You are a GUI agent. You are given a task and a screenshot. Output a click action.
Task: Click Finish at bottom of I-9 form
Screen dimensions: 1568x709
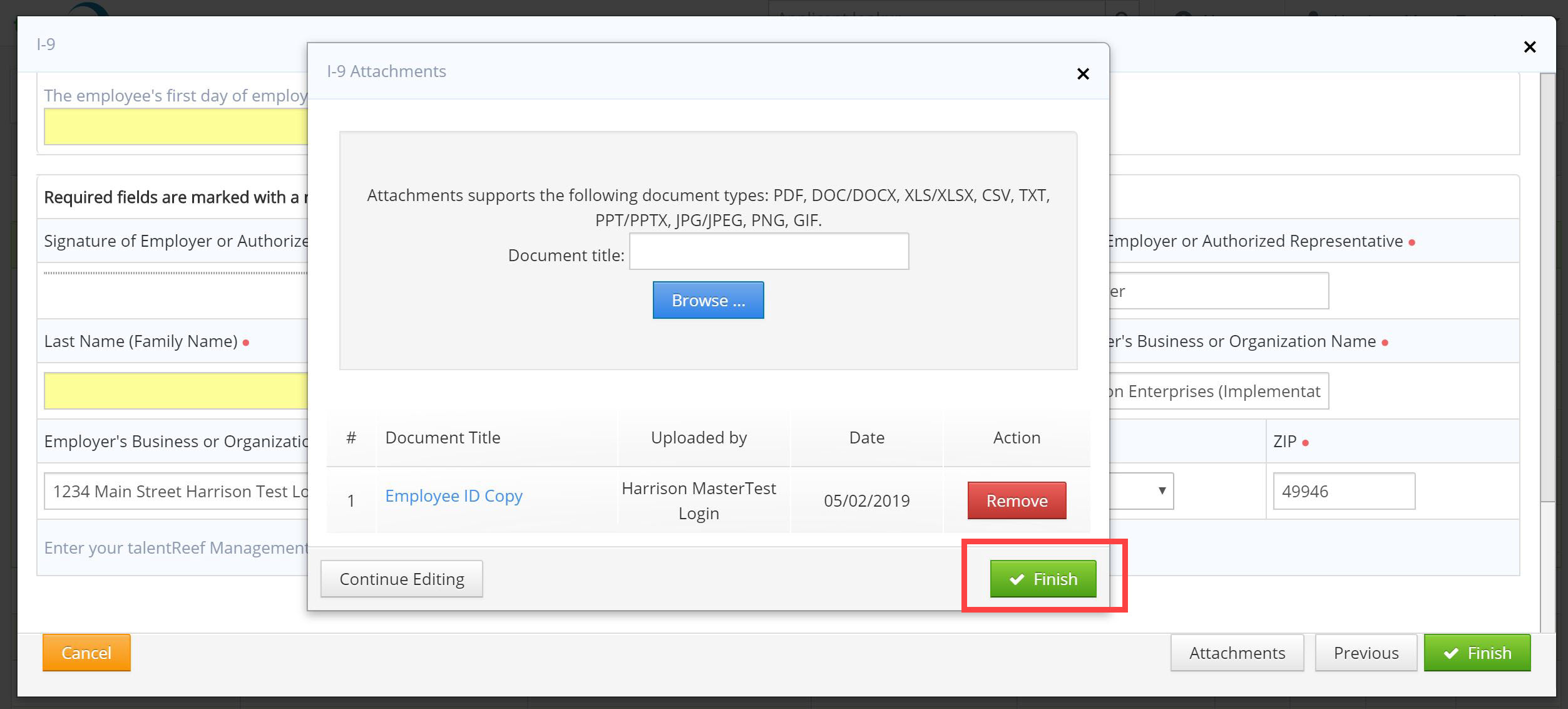coord(1477,653)
